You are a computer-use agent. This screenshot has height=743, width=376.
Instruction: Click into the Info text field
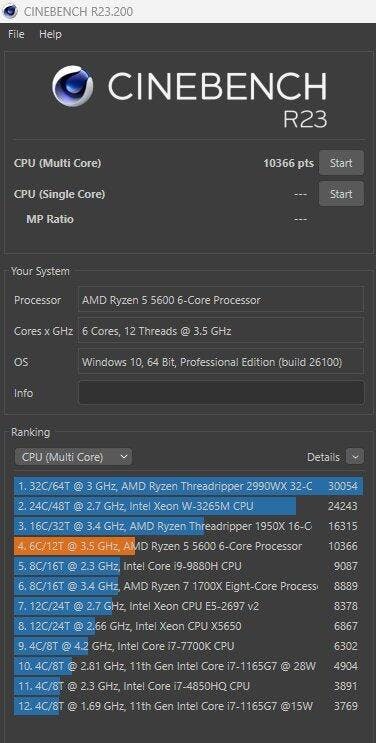[x=221, y=393]
